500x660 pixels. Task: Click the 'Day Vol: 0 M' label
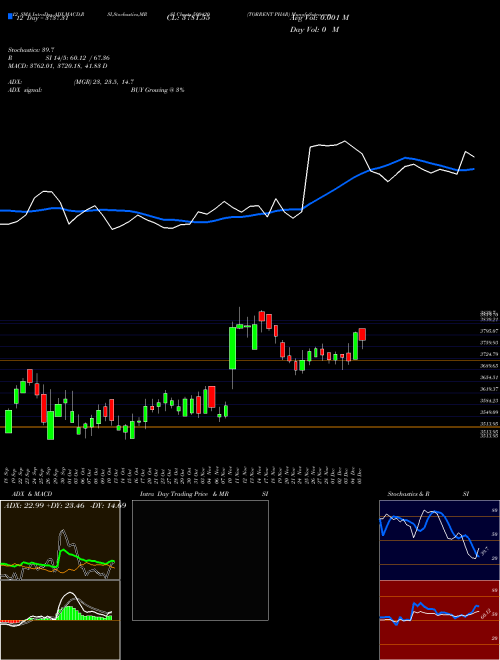point(314,30)
